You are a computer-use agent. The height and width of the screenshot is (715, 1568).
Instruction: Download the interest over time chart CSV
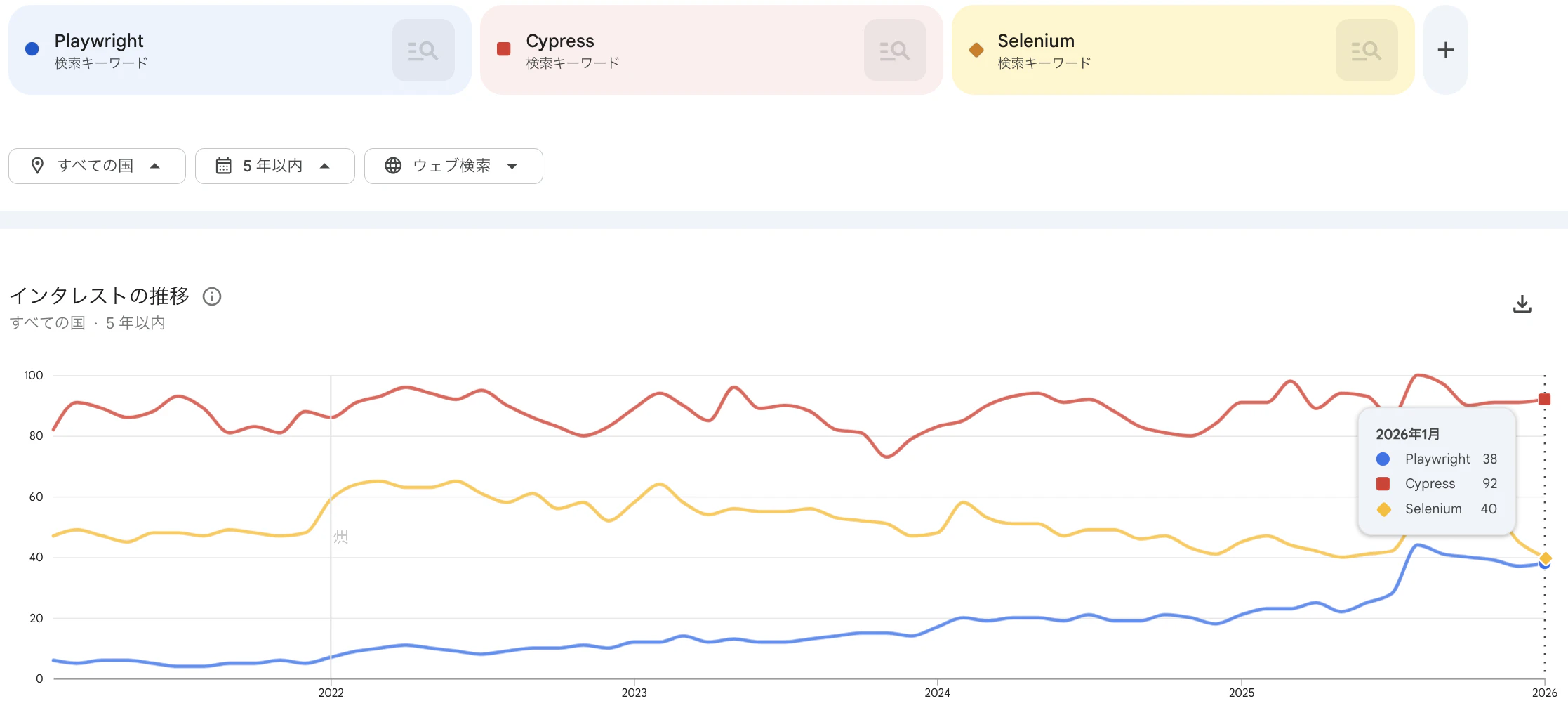[1522, 304]
